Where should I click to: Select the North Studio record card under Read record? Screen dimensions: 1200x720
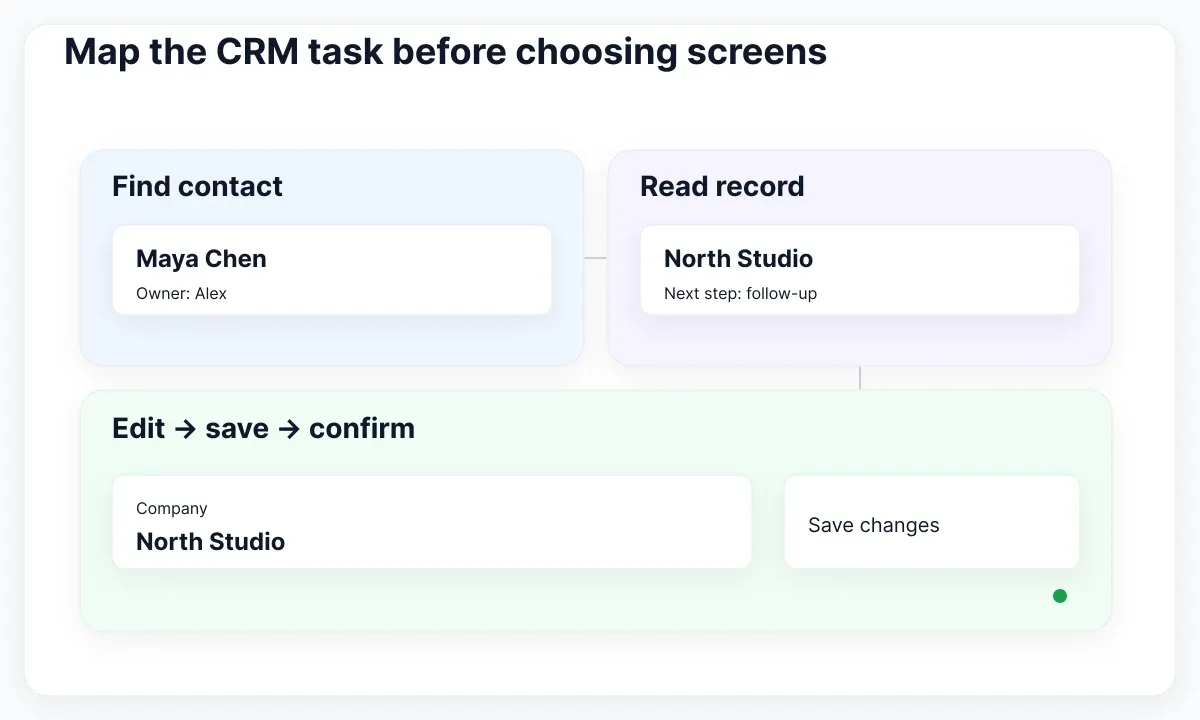tap(860, 270)
